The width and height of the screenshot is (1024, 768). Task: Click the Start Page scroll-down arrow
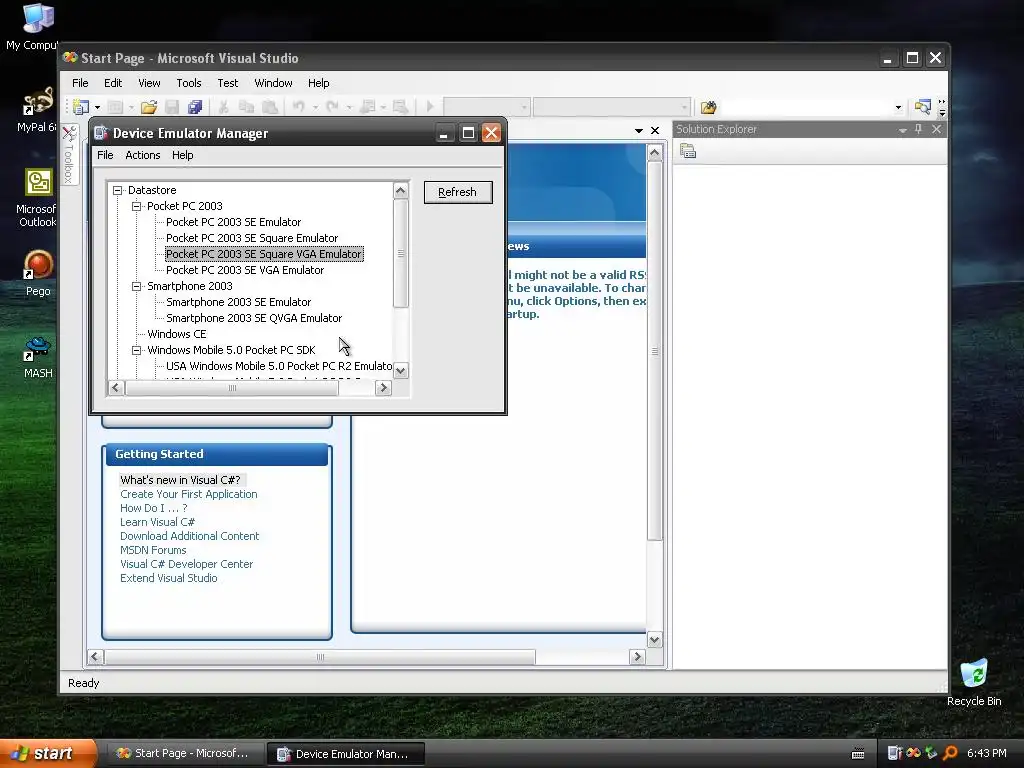[x=654, y=640]
